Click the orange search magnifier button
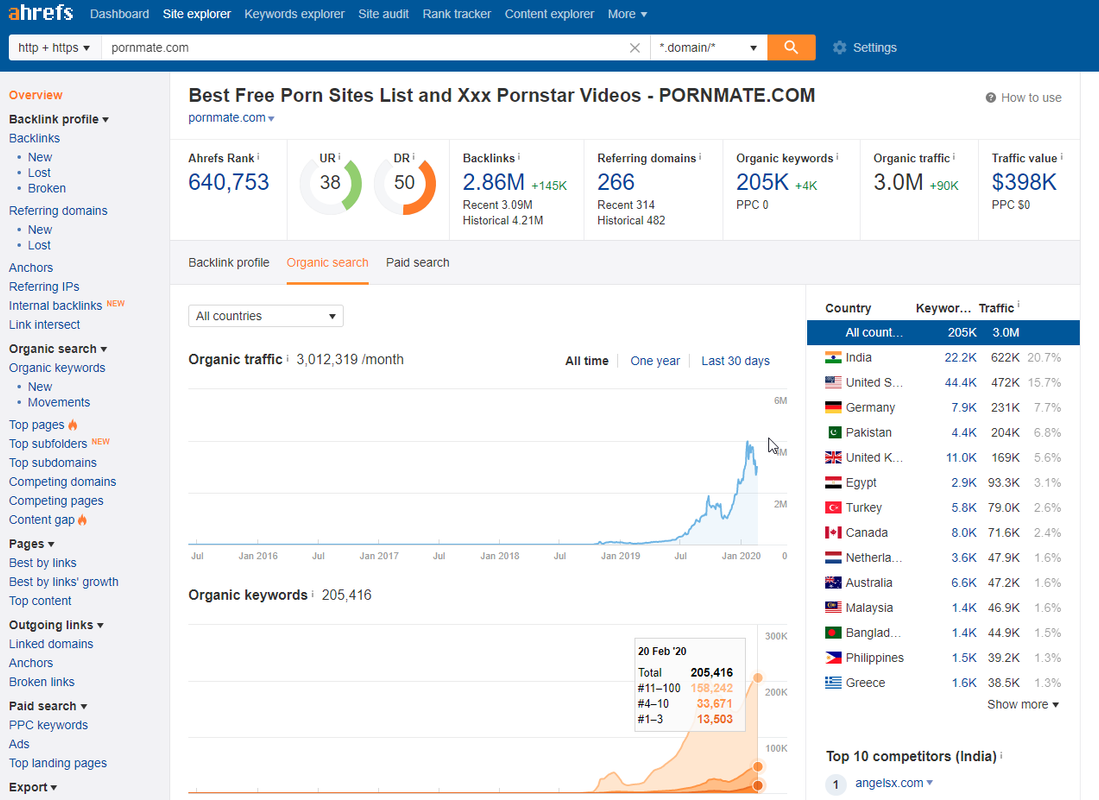The image size is (1099, 800). point(791,47)
